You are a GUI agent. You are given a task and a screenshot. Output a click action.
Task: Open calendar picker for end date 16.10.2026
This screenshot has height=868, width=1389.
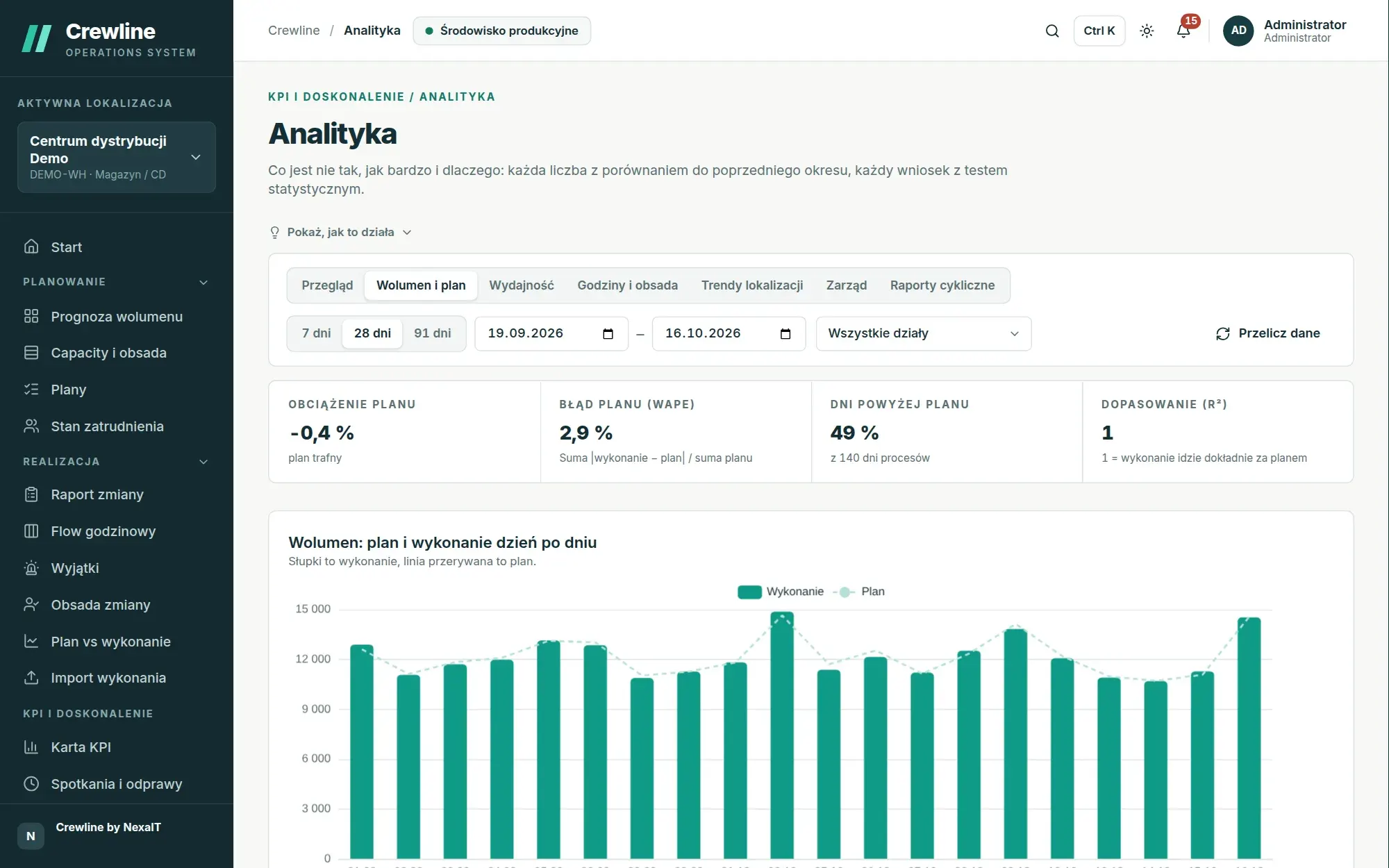[x=785, y=334]
